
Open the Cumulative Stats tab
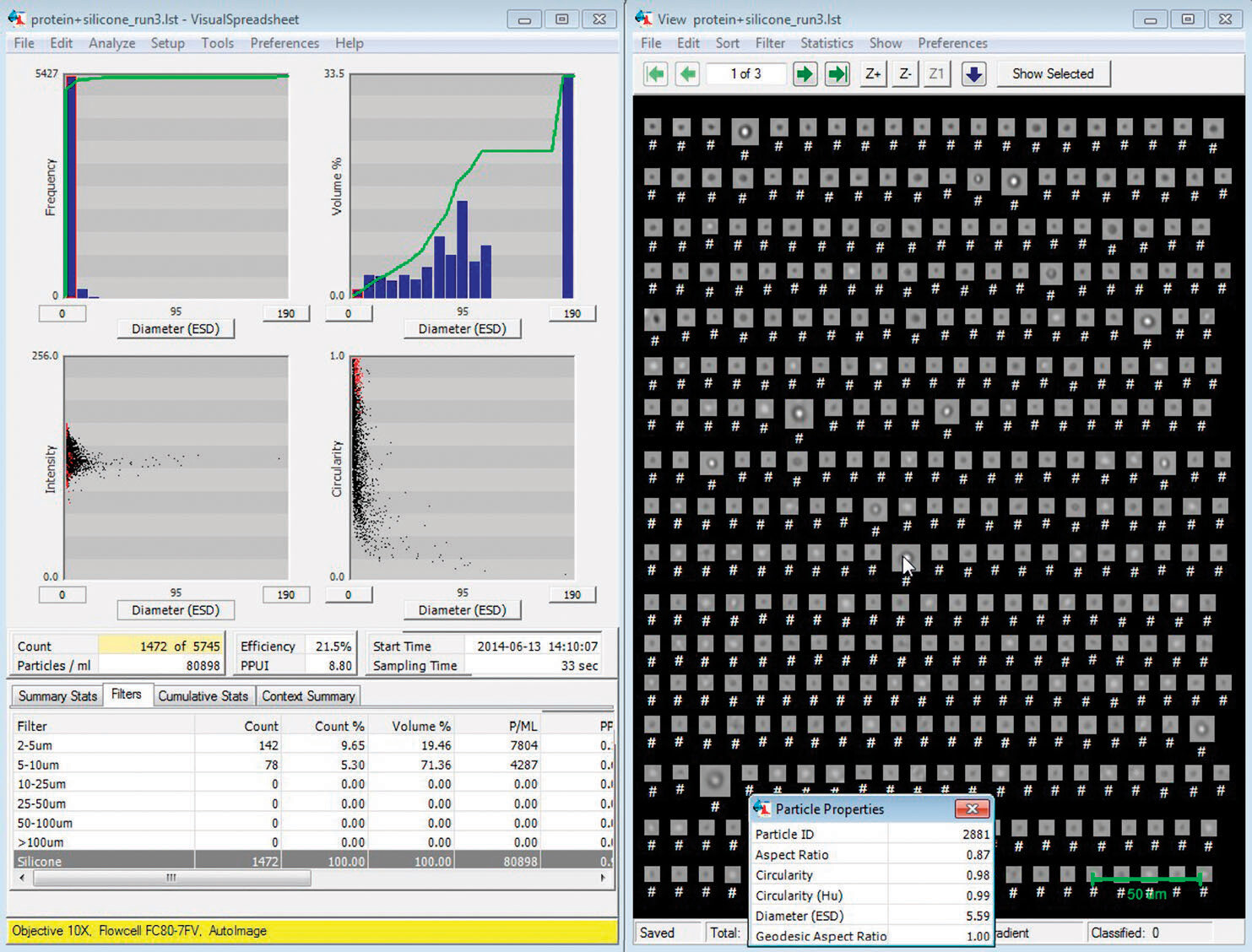pos(203,695)
